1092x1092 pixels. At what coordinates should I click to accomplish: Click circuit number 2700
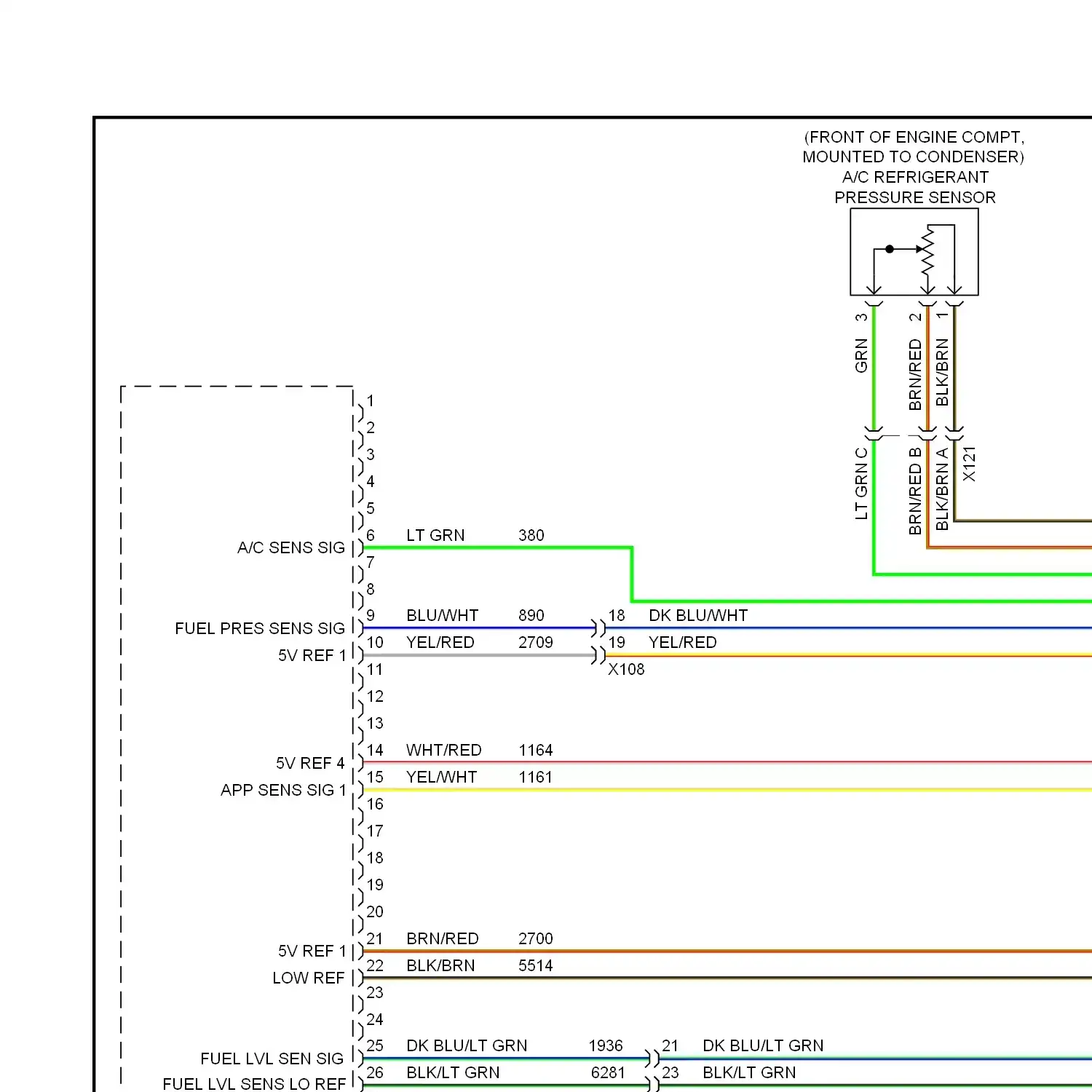point(536,938)
